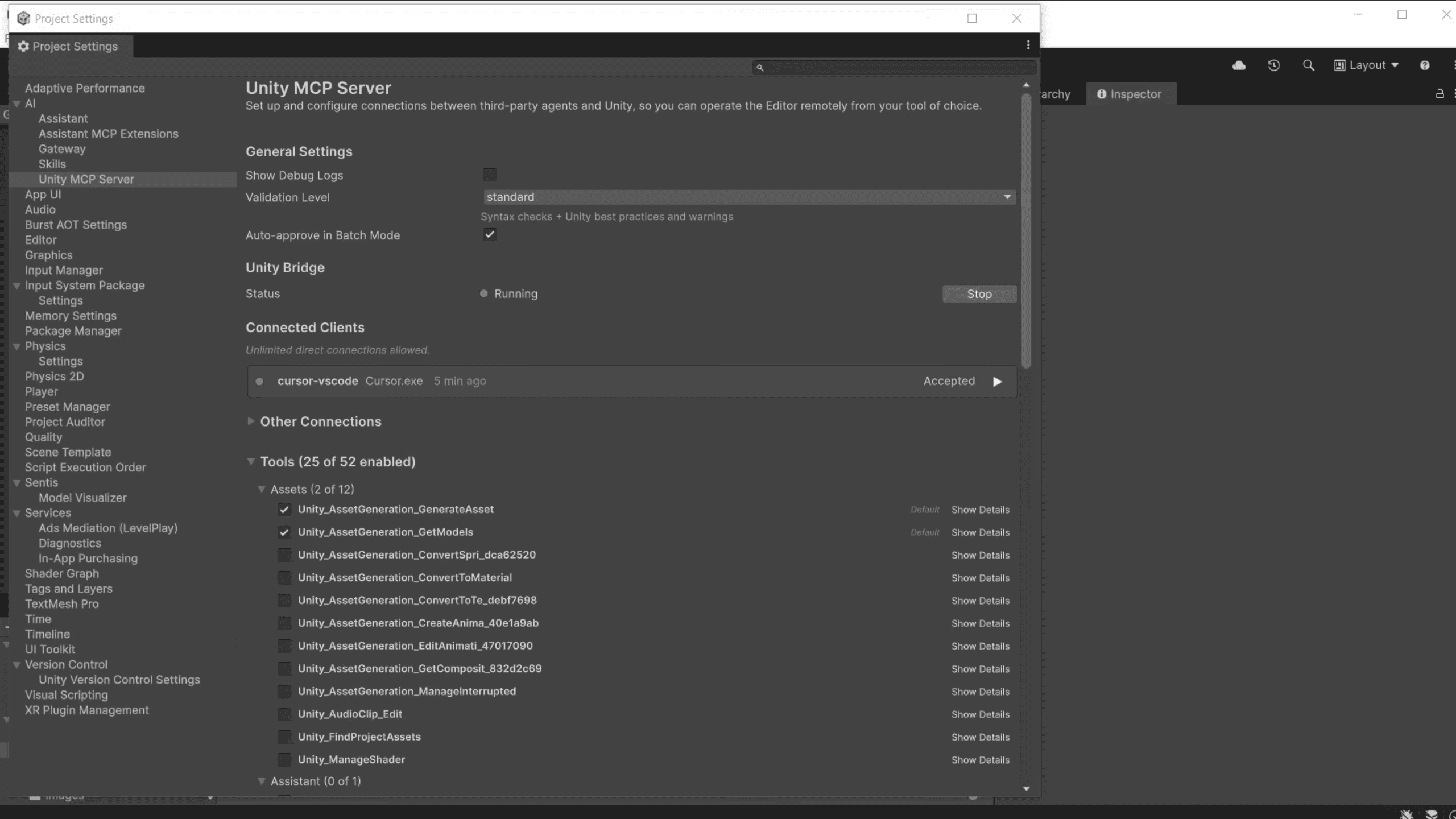This screenshot has width=1456, height=819.
Task: Toggle the Inspector lock icon
Action: [x=1440, y=94]
